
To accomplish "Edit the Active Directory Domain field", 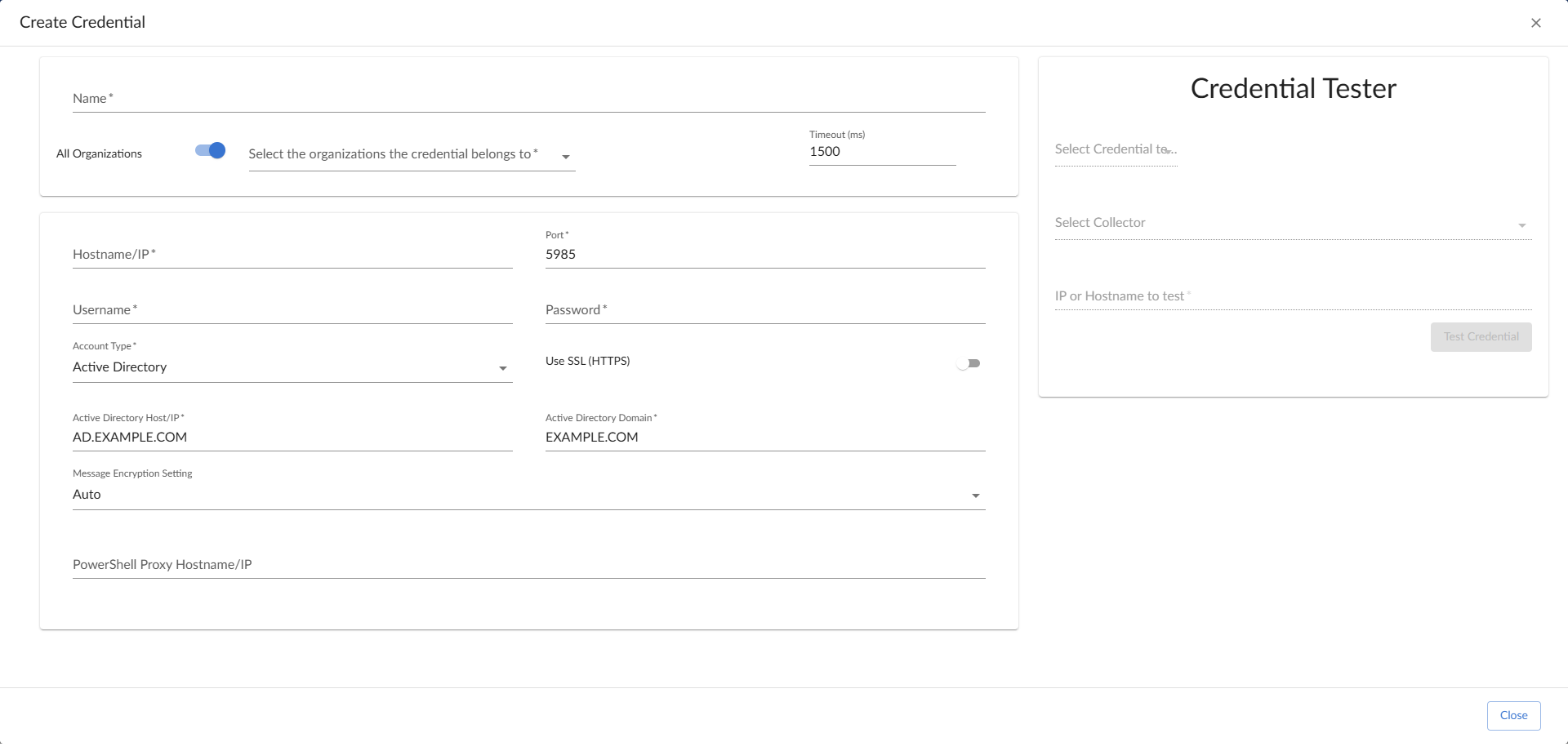I will (x=764, y=438).
